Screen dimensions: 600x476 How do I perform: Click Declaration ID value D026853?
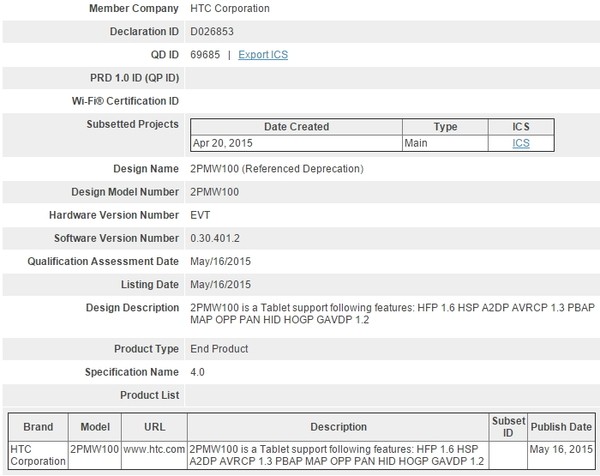(x=215, y=31)
